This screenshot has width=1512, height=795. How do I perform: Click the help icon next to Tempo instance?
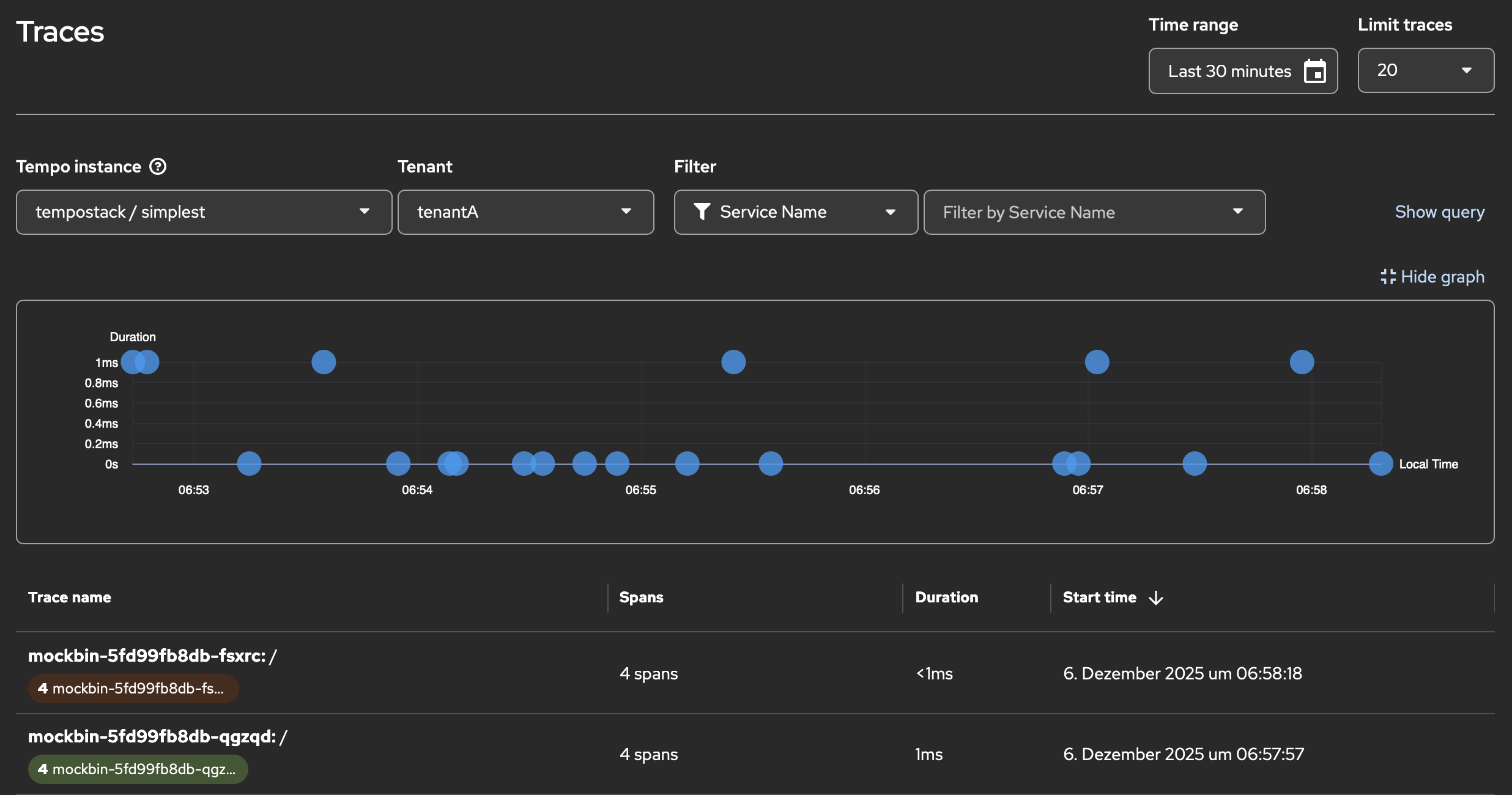(x=158, y=166)
